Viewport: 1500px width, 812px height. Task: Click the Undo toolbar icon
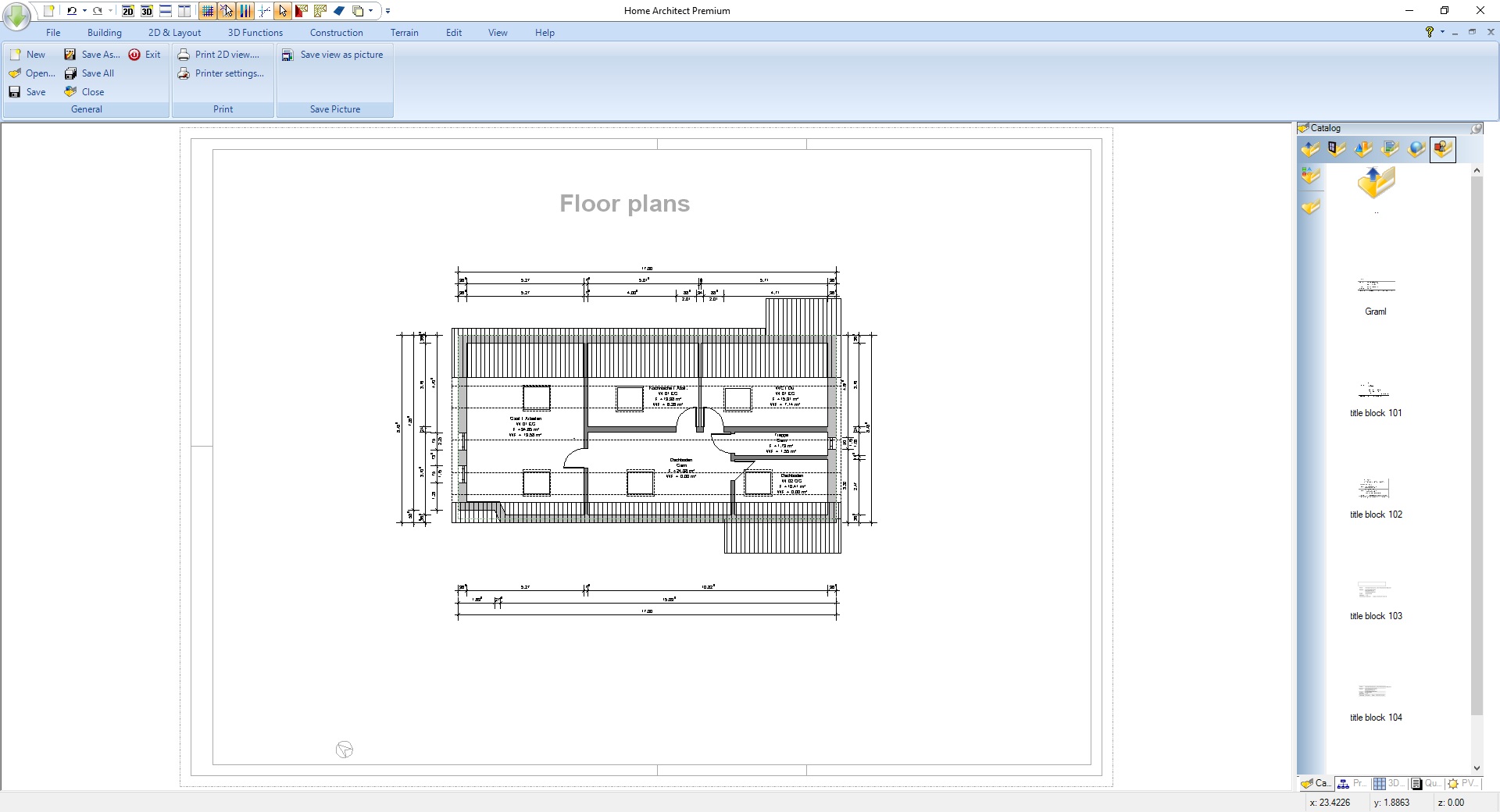click(72, 11)
